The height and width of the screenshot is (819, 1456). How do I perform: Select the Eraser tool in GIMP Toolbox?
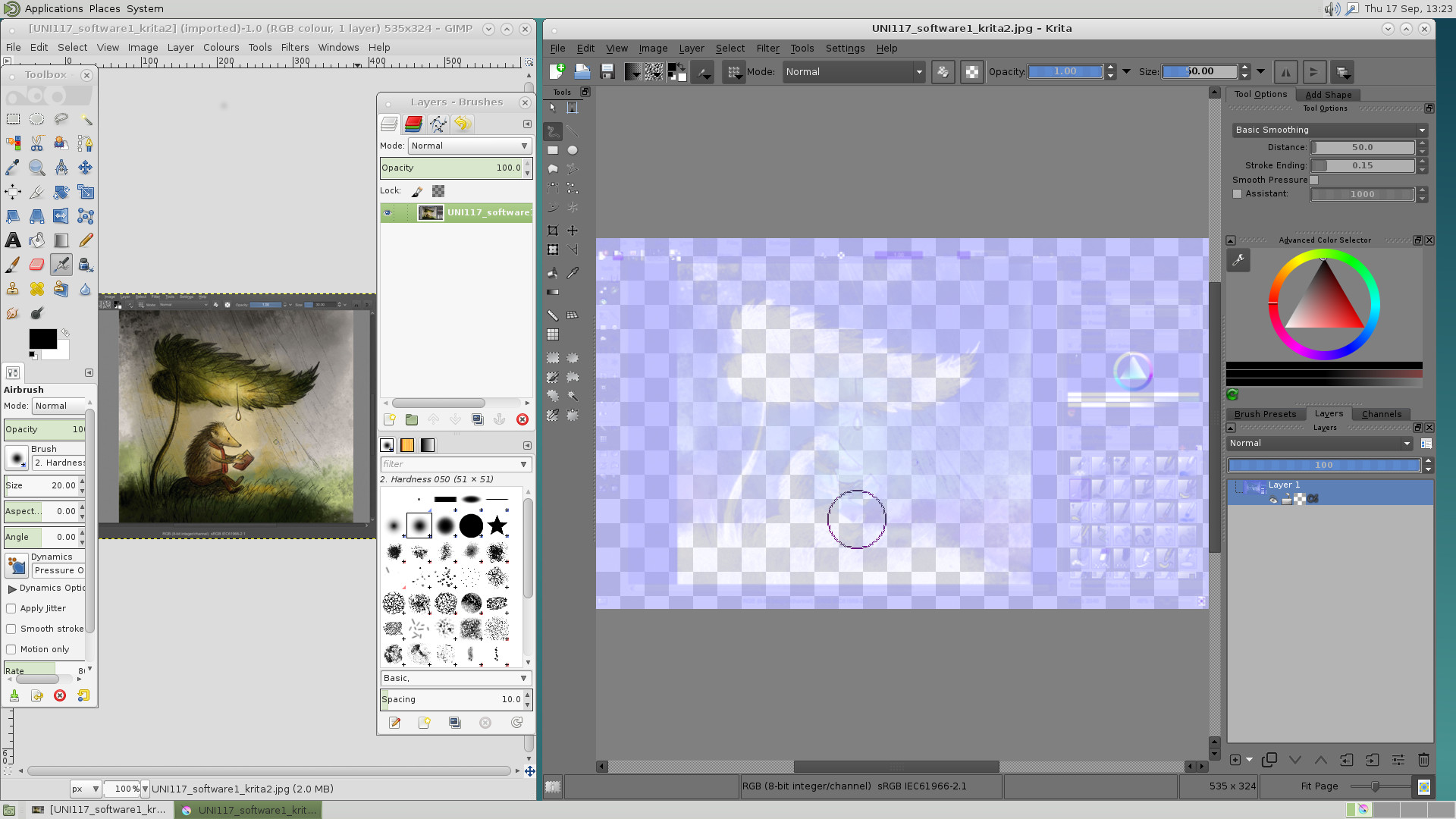click(x=36, y=265)
